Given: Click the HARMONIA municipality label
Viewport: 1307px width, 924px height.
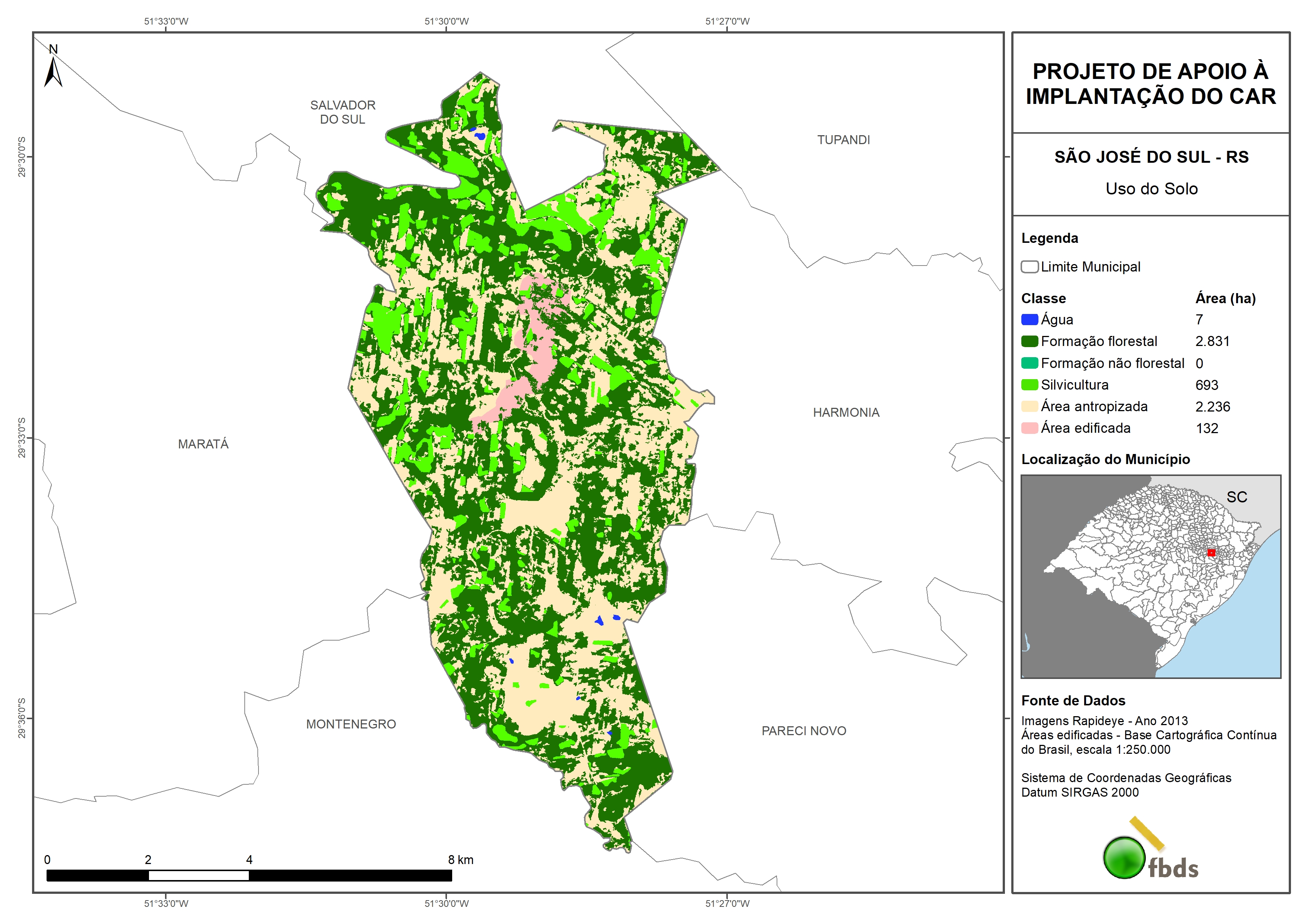Looking at the screenshot, I should point(846,413).
